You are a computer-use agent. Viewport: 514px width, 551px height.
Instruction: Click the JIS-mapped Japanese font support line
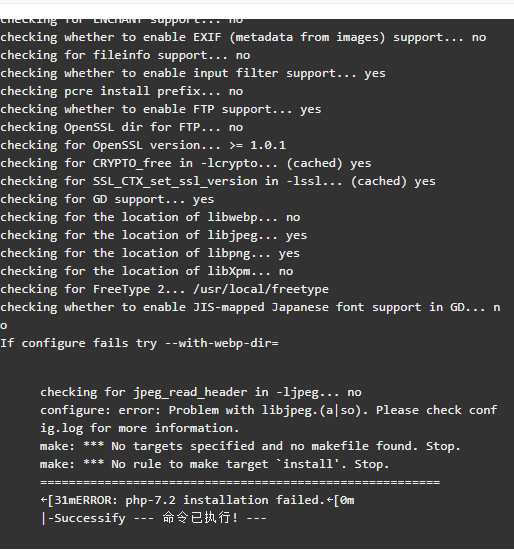250,316
